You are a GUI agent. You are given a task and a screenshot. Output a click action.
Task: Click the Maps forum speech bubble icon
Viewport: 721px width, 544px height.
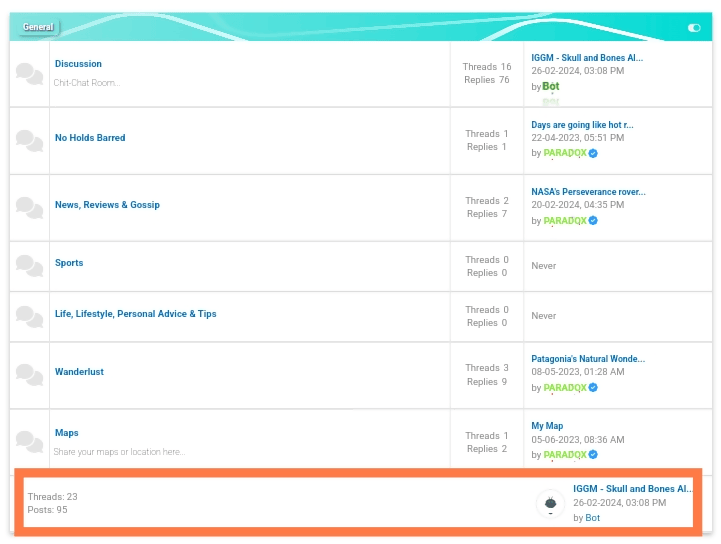[x=29, y=441]
